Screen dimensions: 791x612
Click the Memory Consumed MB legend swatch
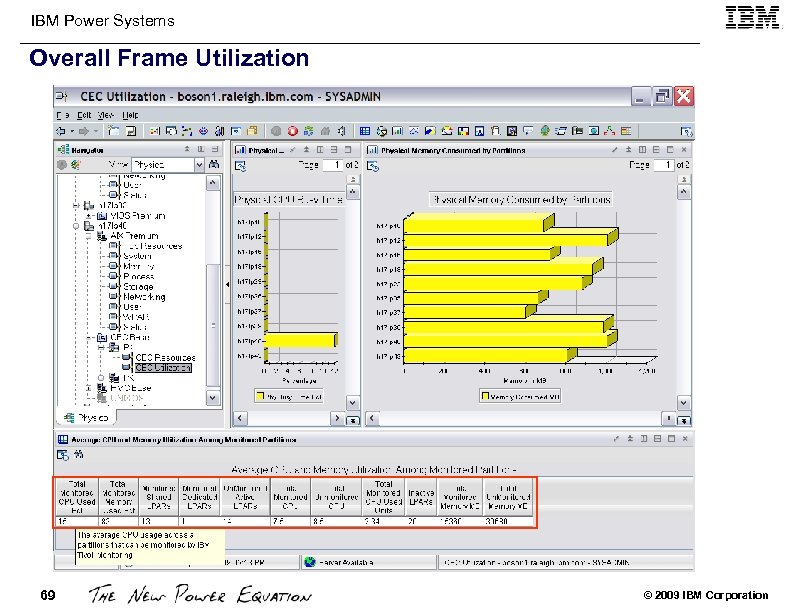pyautogui.click(x=485, y=396)
